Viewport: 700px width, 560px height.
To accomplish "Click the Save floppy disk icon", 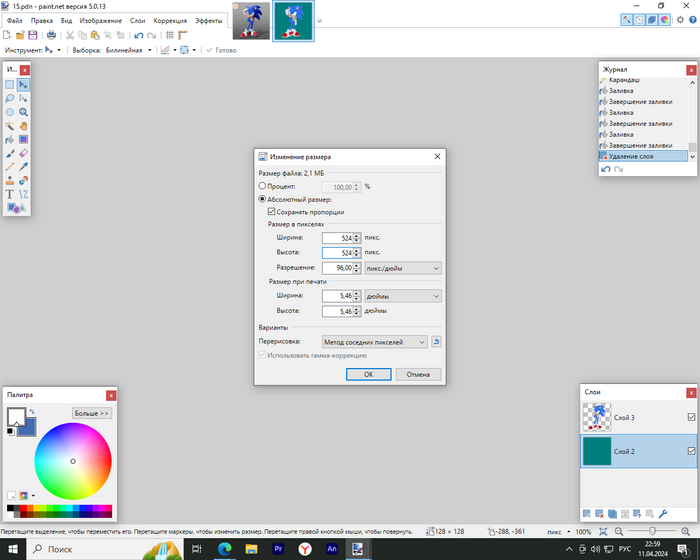I will tap(33, 35).
